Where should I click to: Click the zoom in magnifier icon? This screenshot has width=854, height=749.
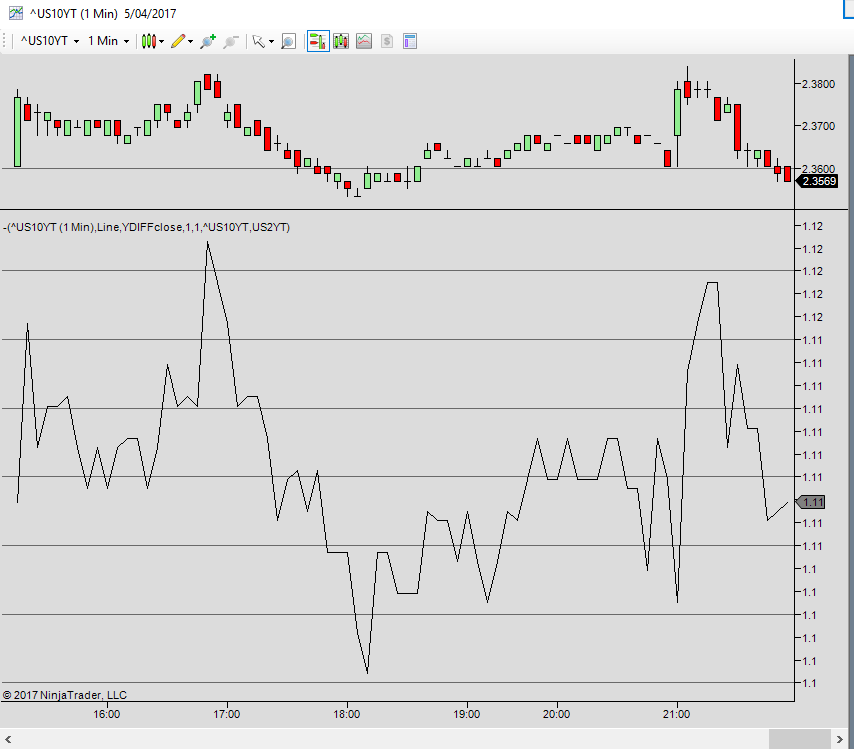208,41
